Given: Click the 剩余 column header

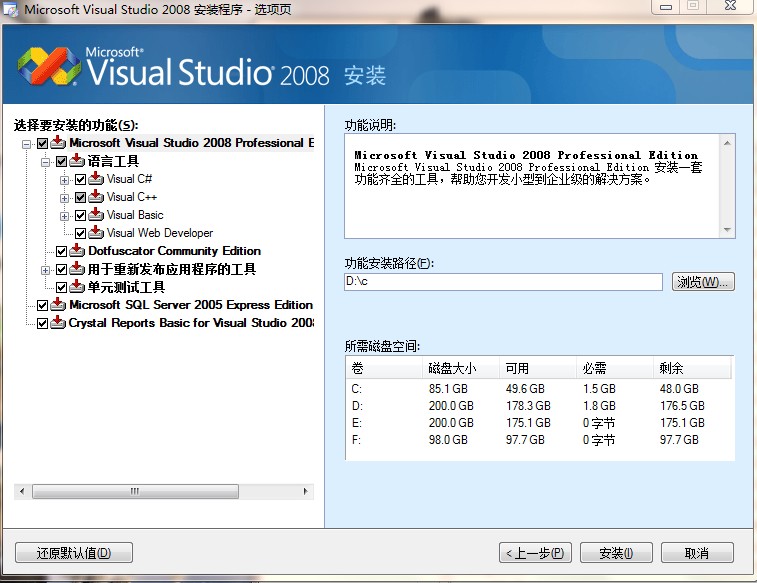Looking at the screenshot, I should (692, 368).
